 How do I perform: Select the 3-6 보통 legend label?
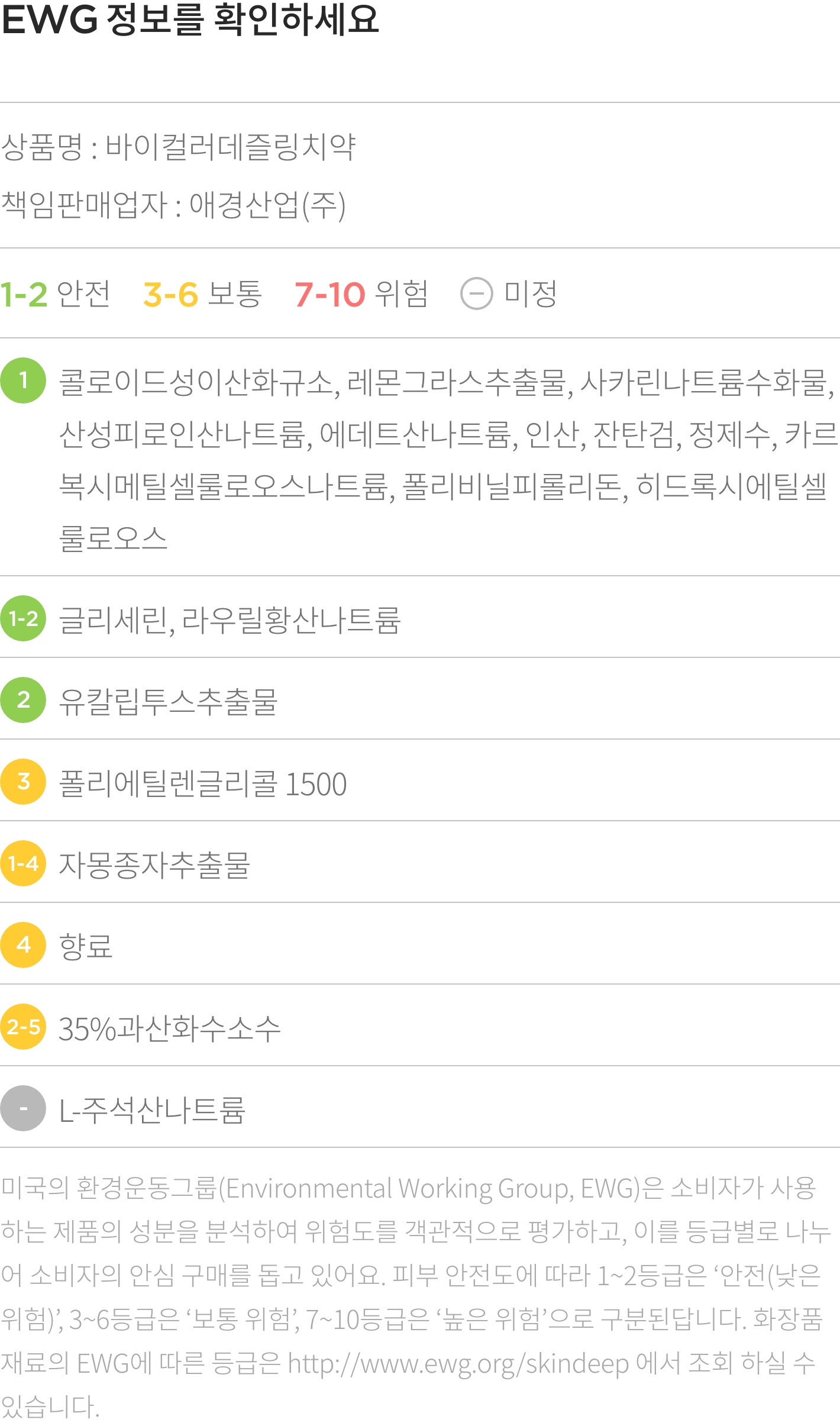pyautogui.click(x=202, y=294)
